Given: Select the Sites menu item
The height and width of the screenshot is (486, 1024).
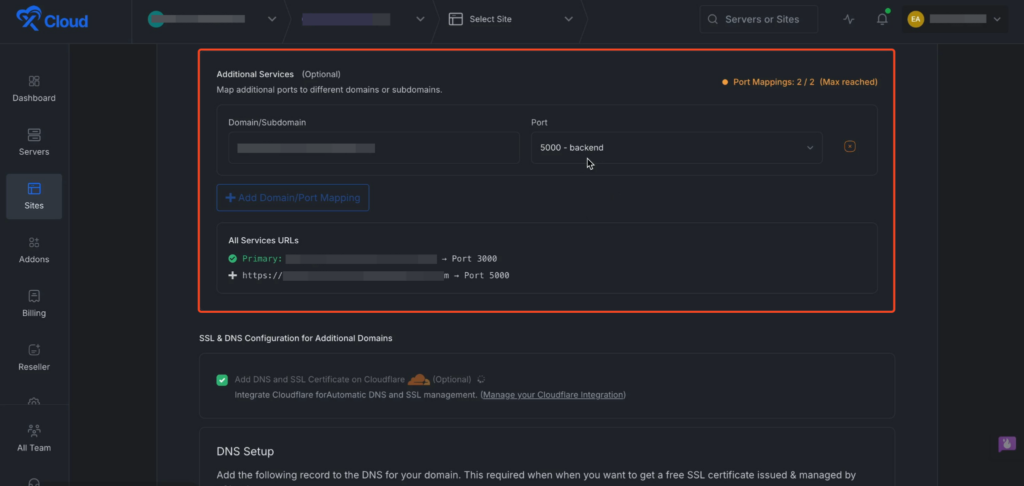Looking at the screenshot, I should coord(34,196).
